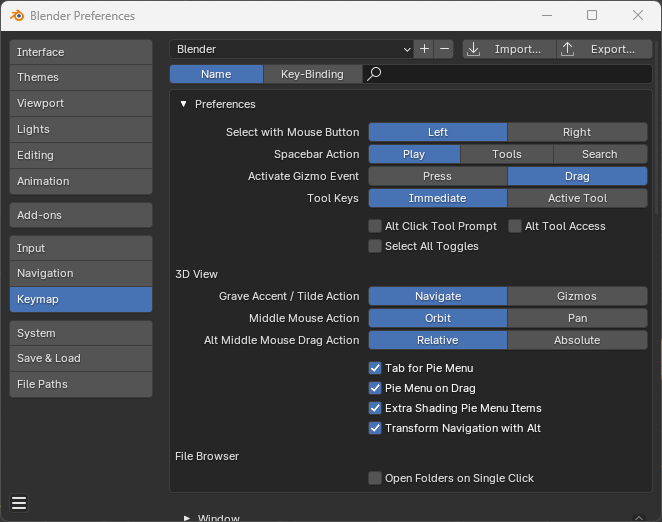
Task: Filter keymap by Key-Binding
Action: pos(312,74)
